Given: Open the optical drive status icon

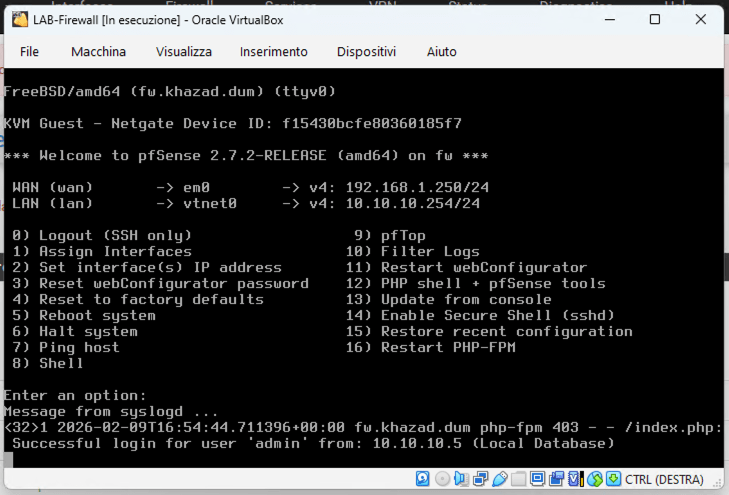Looking at the screenshot, I should point(442,479).
